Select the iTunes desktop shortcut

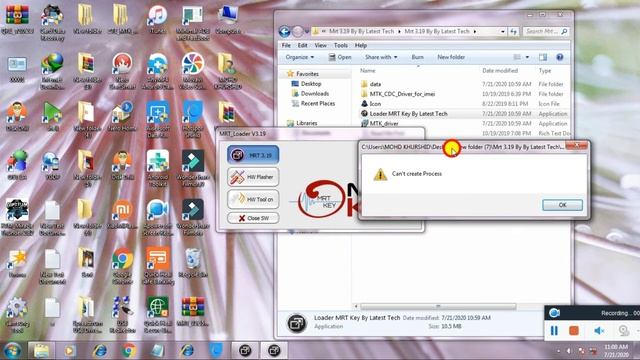click(158, 20)
